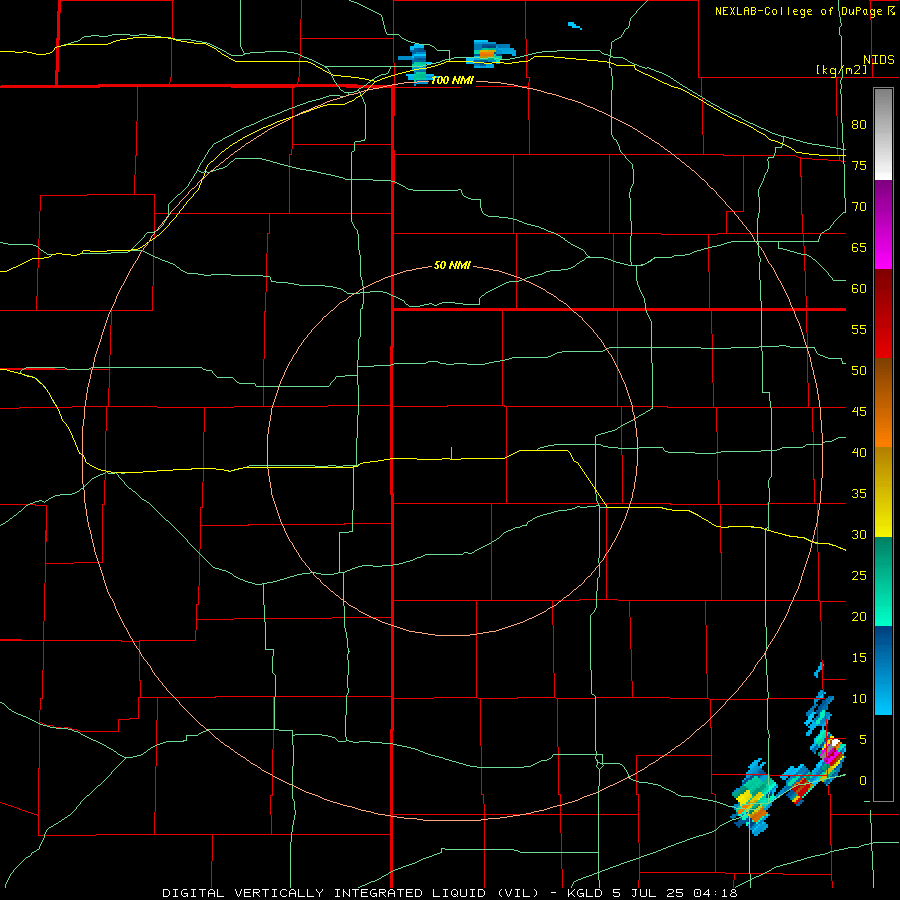Click the 80 value on the color scale

(859, 125)
